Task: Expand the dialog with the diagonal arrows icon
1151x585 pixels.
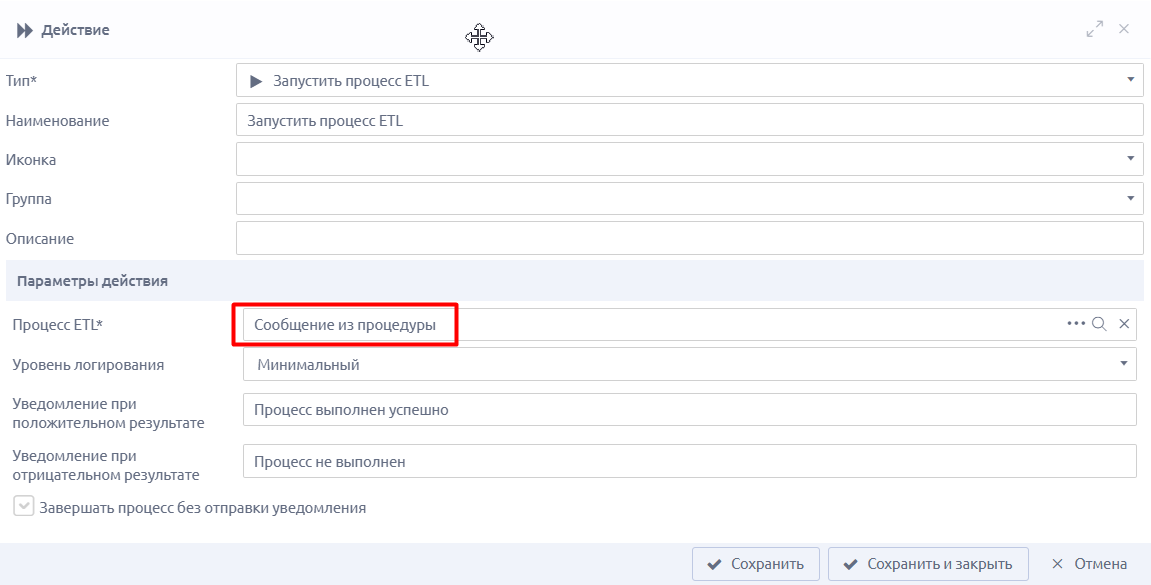Action: coord(1094,29)
